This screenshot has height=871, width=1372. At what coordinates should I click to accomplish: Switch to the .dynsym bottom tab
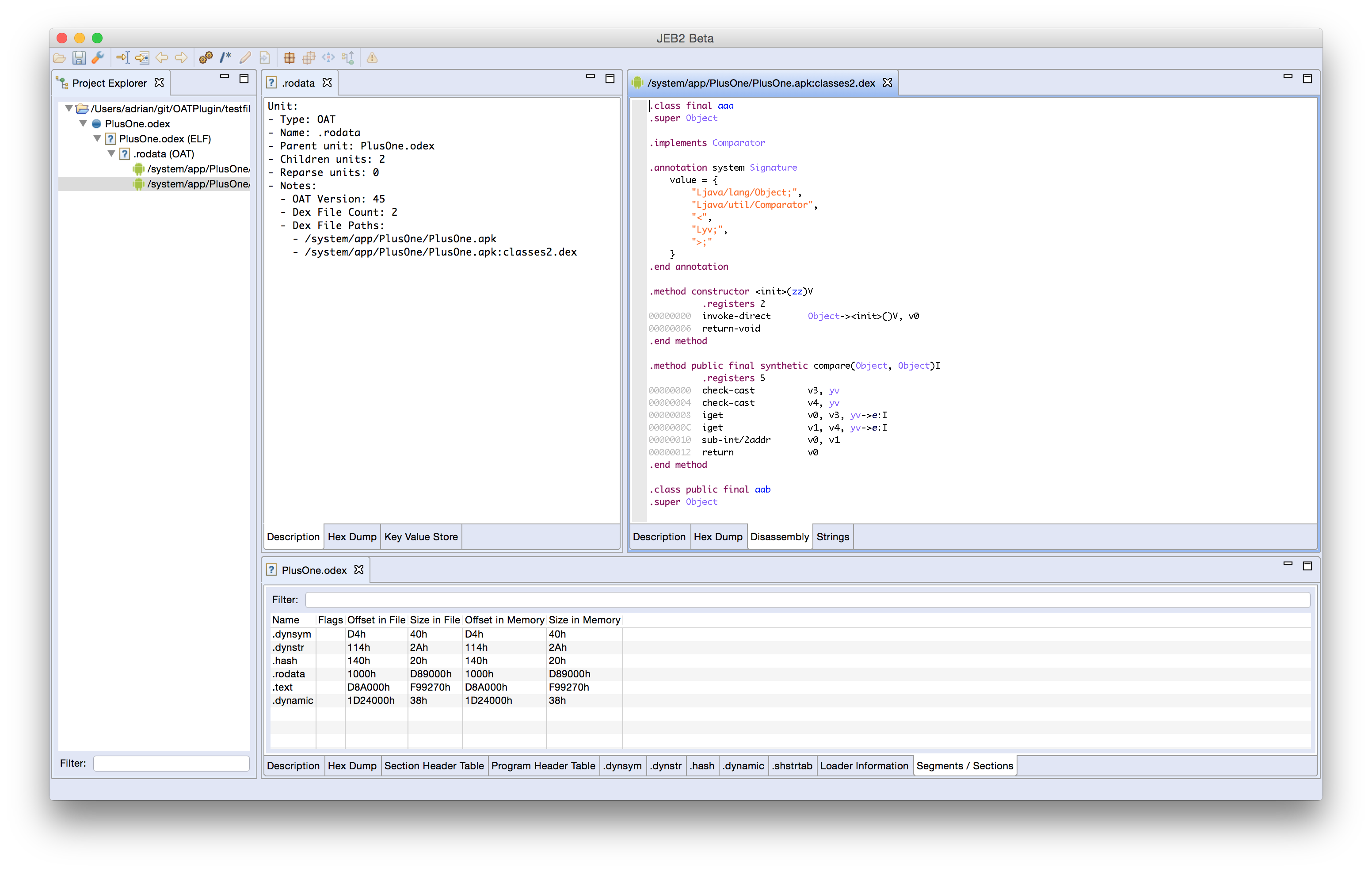tap(623, 766)
